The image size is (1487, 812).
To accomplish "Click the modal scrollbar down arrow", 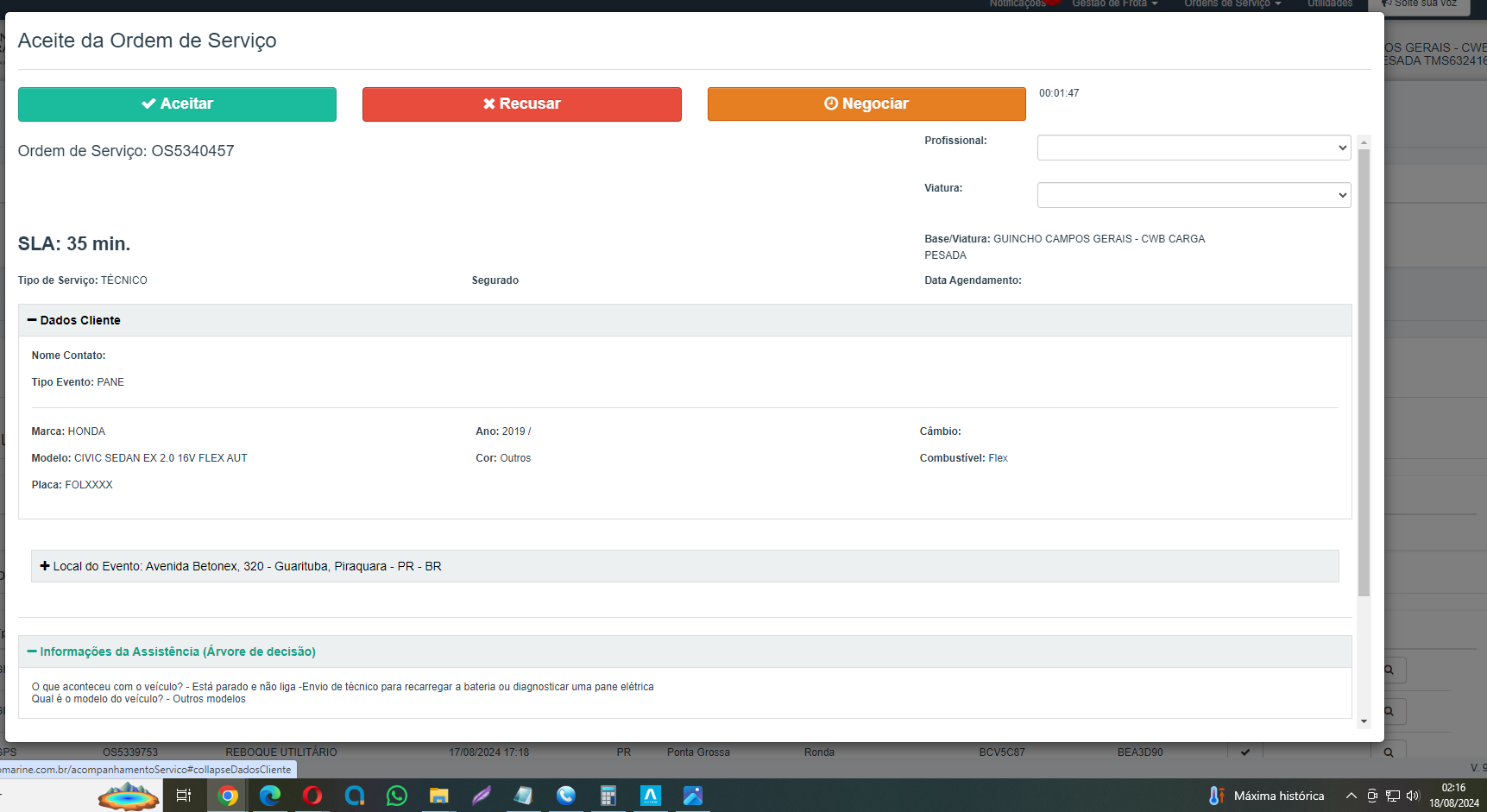I will click(x=1364, y=721).
